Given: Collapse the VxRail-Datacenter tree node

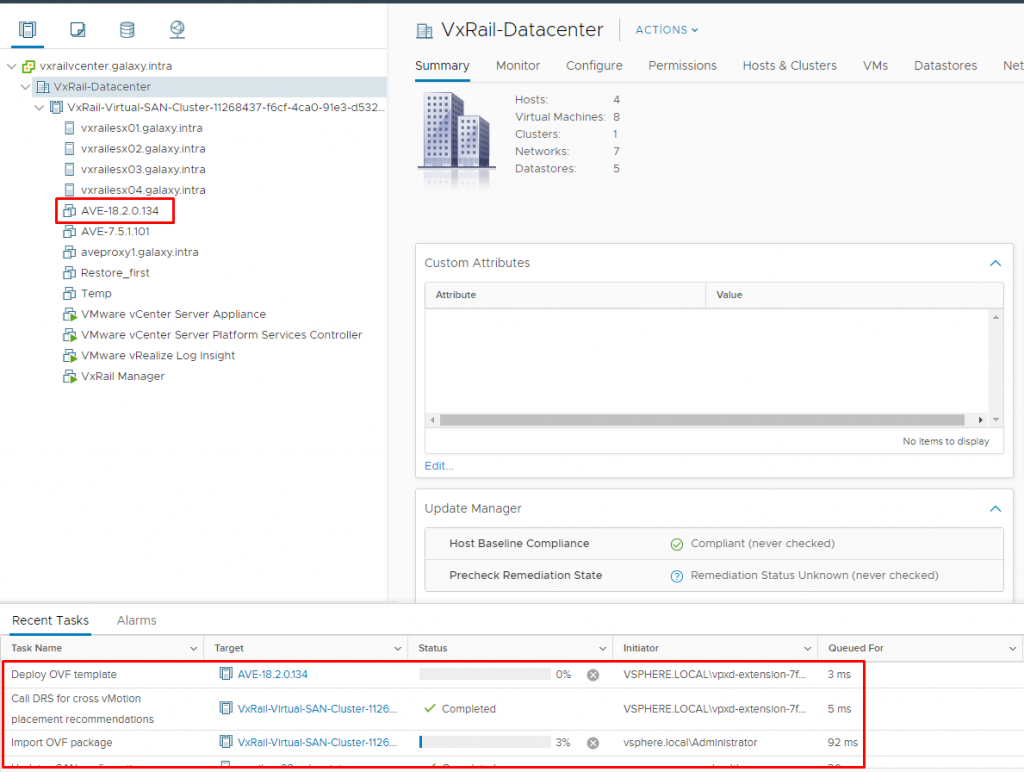Looking at the screenshot, I should click(25, 87).
